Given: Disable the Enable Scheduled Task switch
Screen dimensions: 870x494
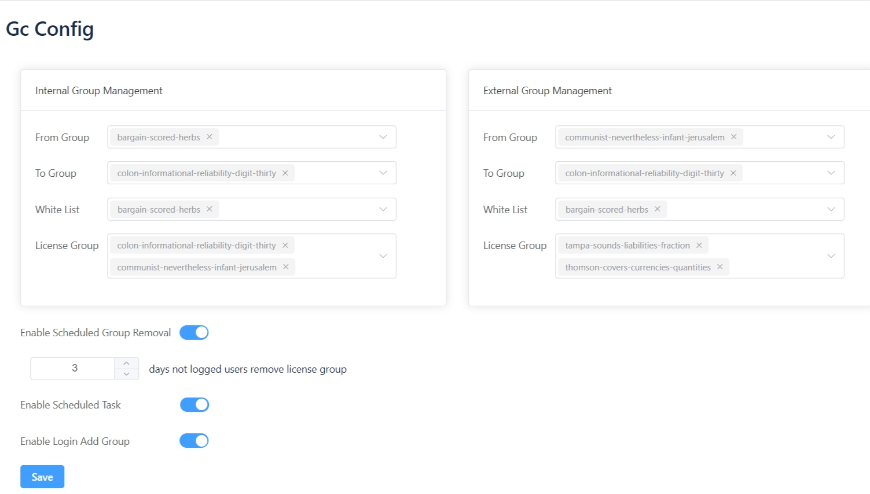Looking at the screenshot, I should (194, 405).
